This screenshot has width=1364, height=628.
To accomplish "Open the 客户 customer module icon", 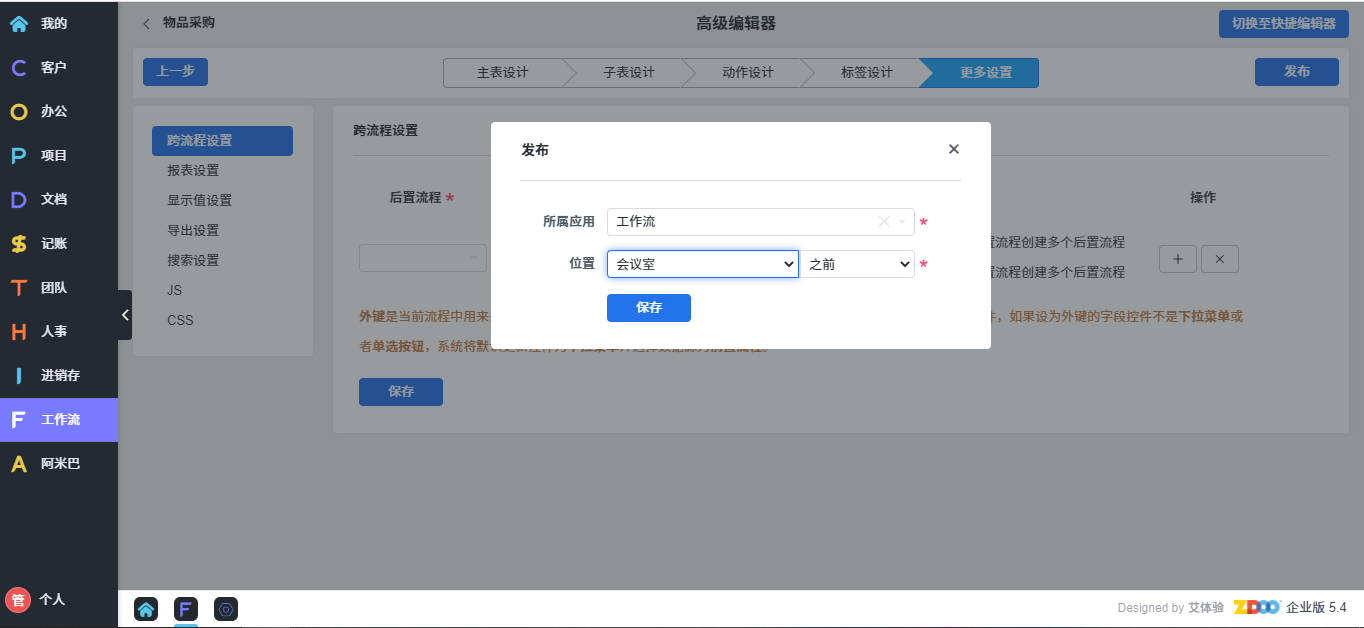I will click(19, 68).
